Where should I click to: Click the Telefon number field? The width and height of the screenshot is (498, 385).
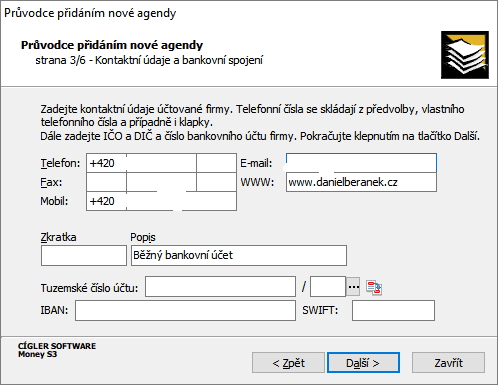pos(161,163)
